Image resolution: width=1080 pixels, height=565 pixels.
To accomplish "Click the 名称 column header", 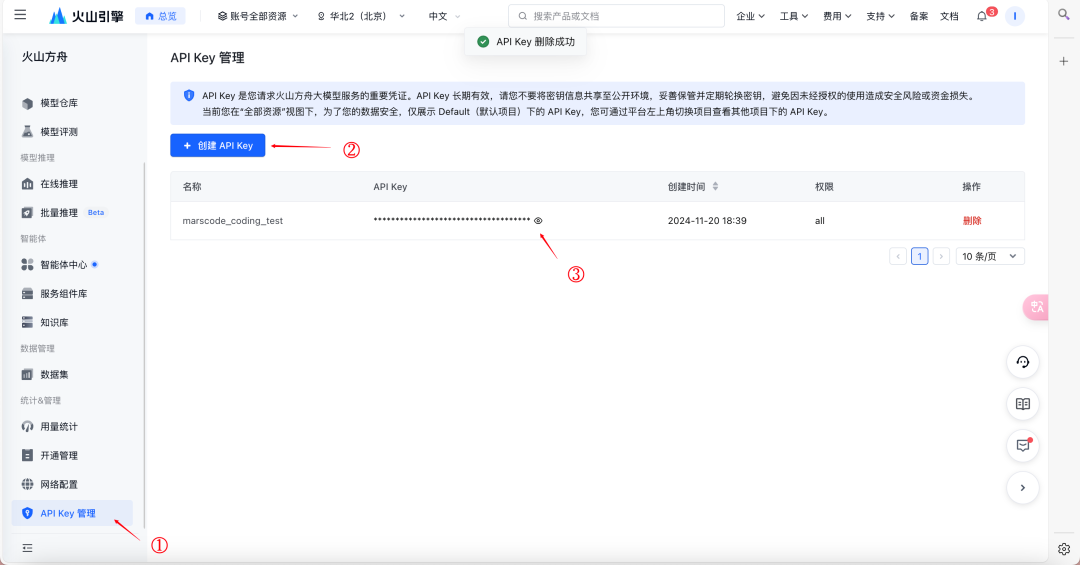I will [192, 187].
